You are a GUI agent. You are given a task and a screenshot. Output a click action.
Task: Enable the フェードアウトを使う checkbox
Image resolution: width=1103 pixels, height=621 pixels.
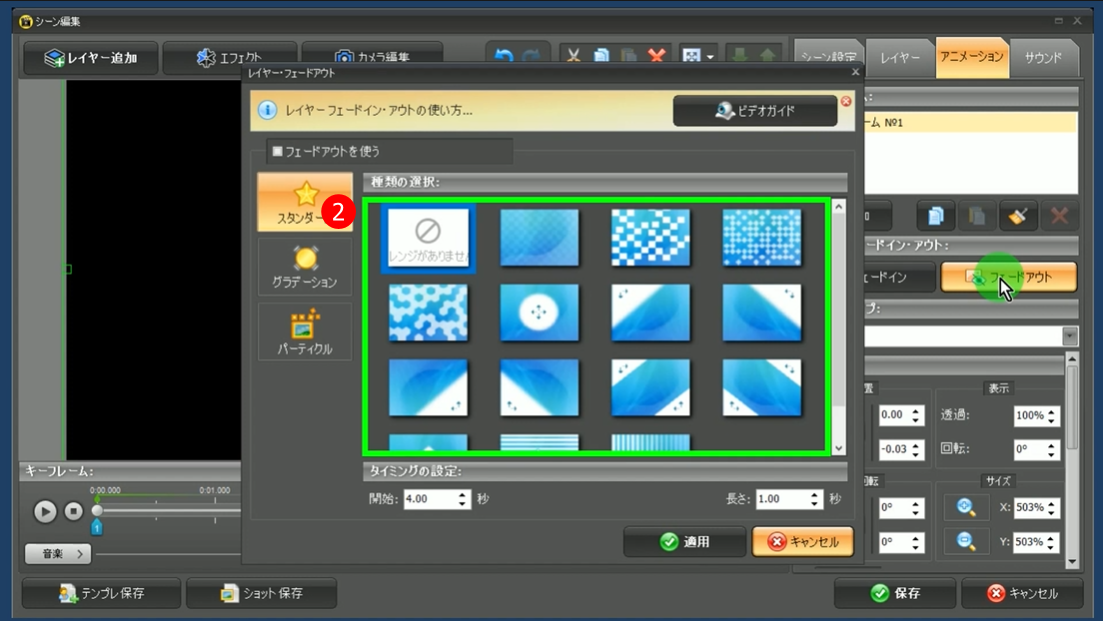point(278,152)
